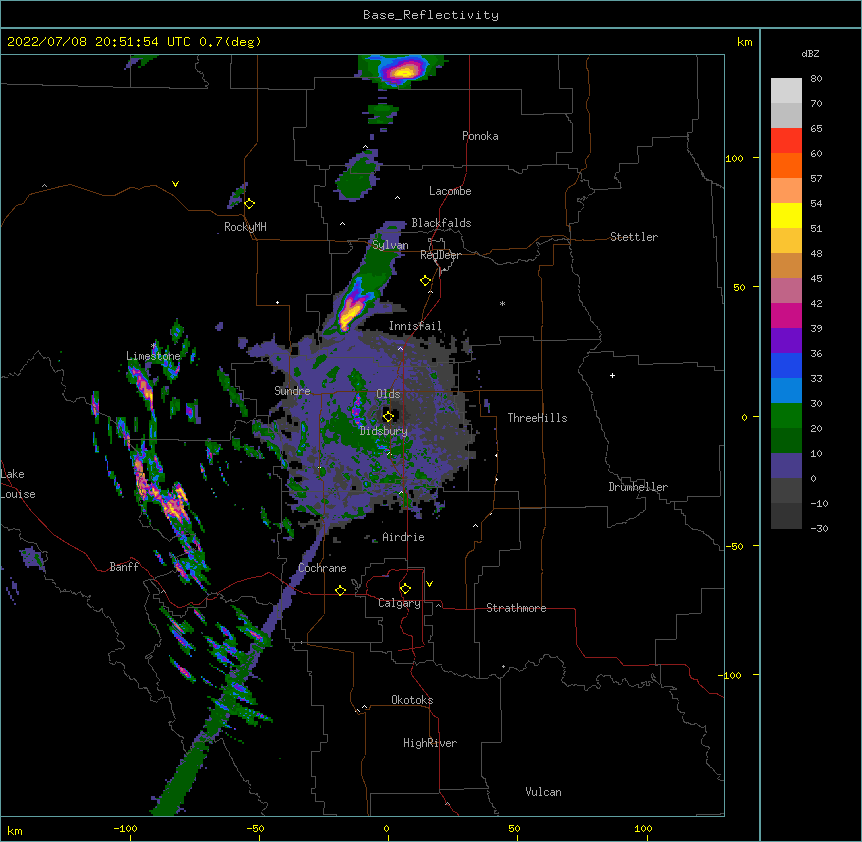Click the Vulcan label

click(543, 792)
